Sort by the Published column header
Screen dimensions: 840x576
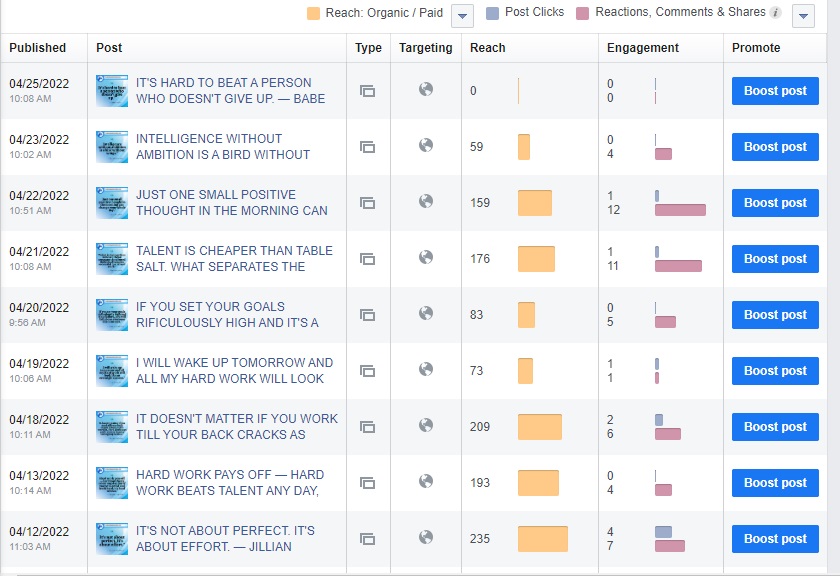click(38, 48)
